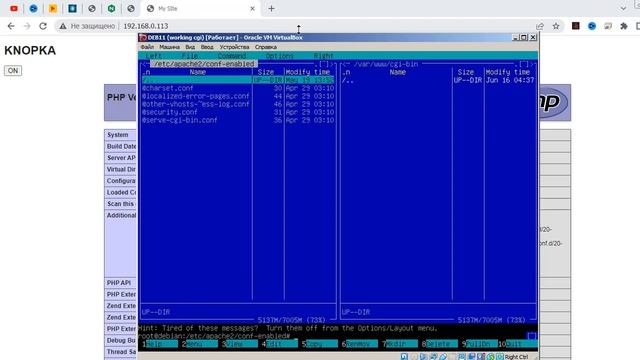Minimize the VirtualBox window
This screenshot has height=360, width=640.
[x=516, y=38]
